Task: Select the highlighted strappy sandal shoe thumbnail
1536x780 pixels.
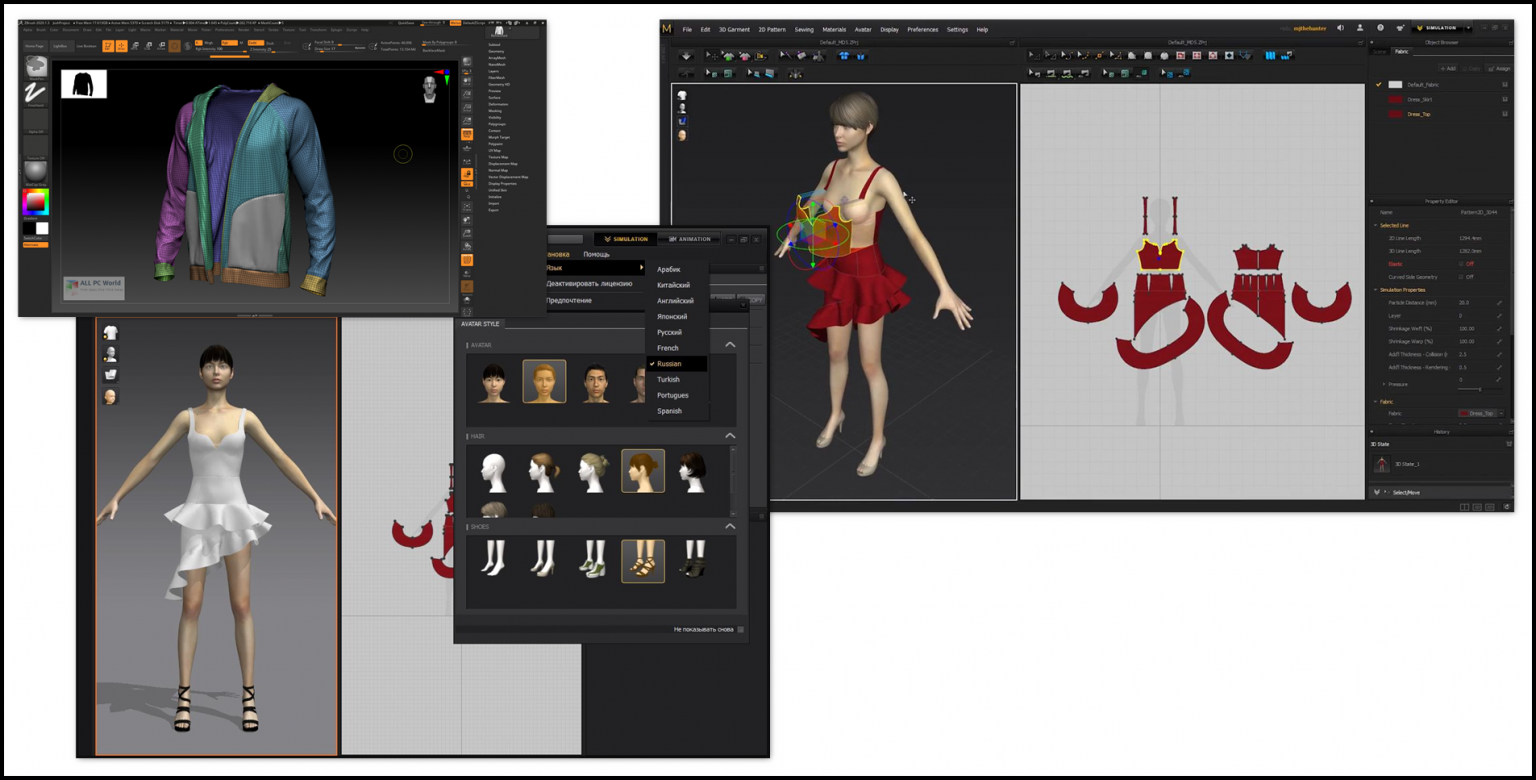Action: [643, 561]
